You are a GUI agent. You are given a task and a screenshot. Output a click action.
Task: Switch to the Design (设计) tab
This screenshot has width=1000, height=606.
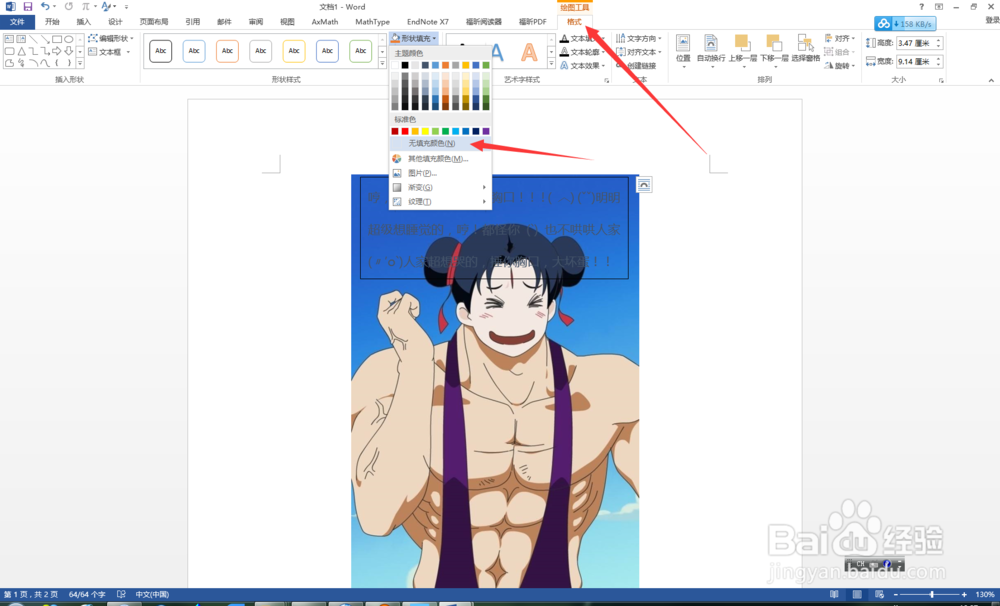click(115, 22)
